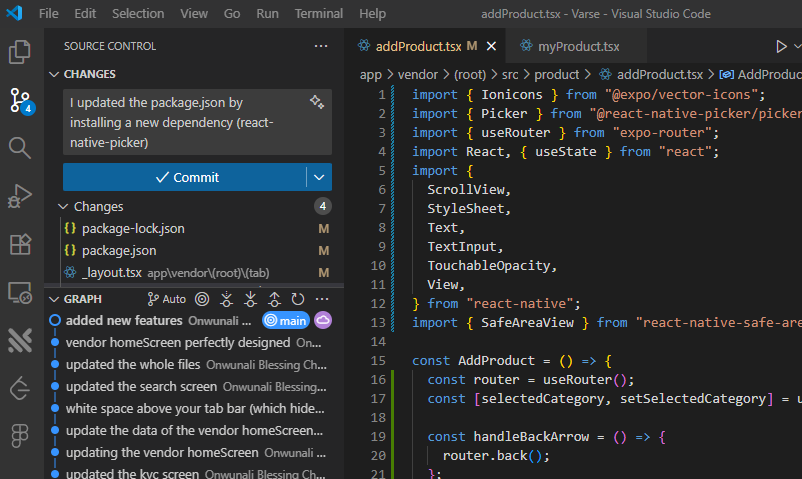
Task: Click the Auto branch filter in Graph
Action: point(167,299)
